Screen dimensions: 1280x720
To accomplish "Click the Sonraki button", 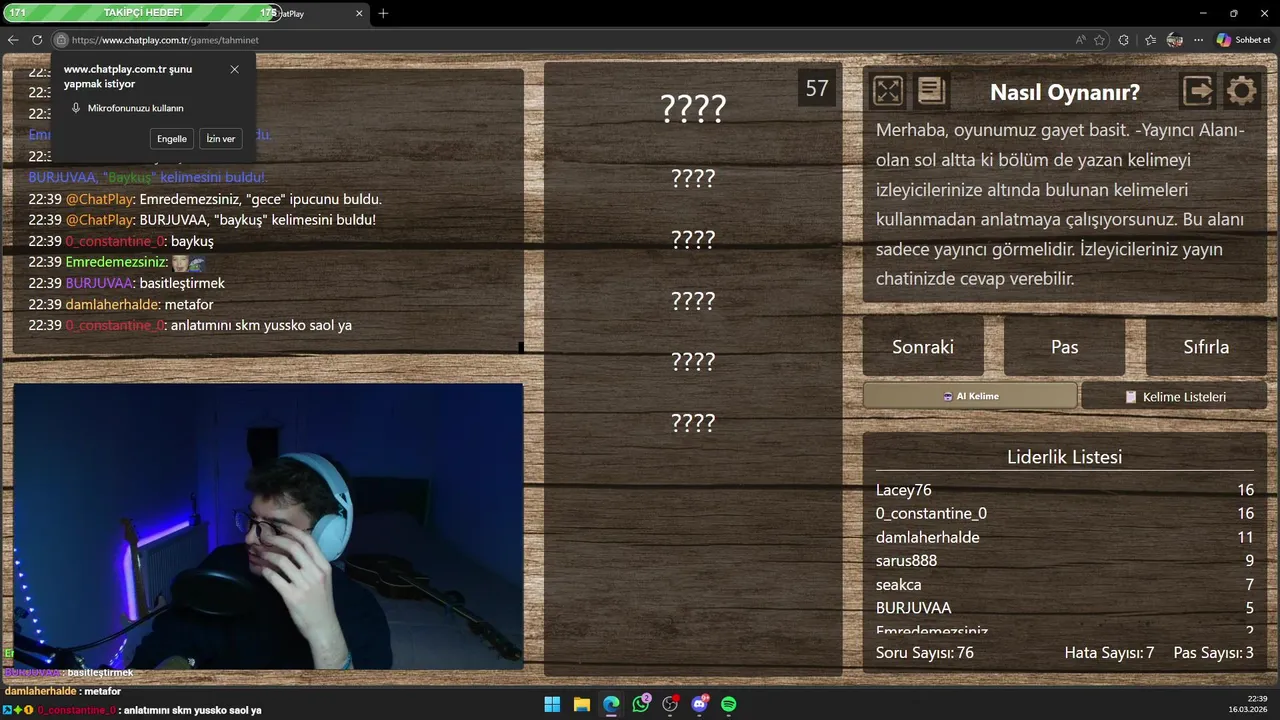I will coord(923,347).
